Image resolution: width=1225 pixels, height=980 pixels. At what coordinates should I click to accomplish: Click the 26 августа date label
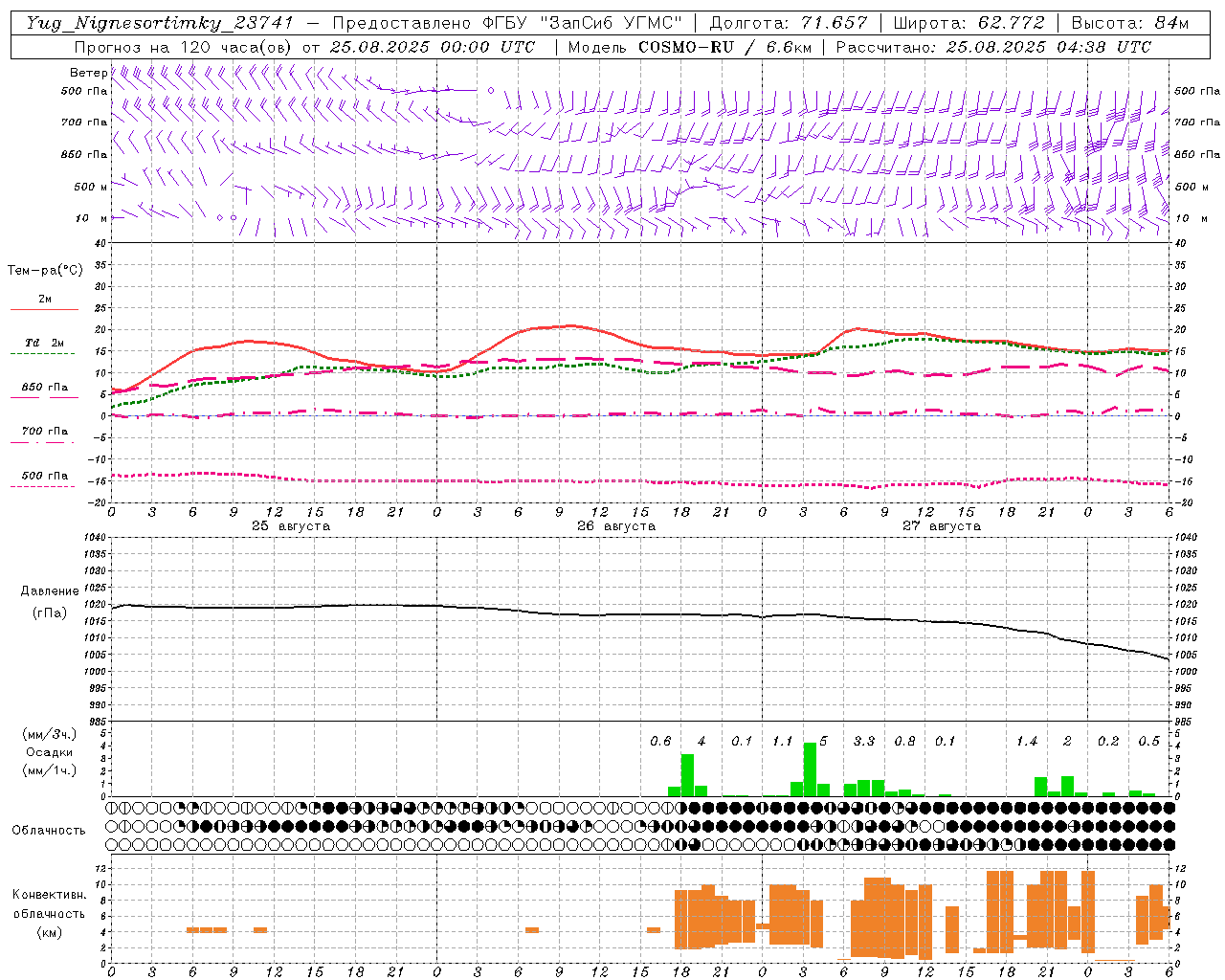[616, 526]
